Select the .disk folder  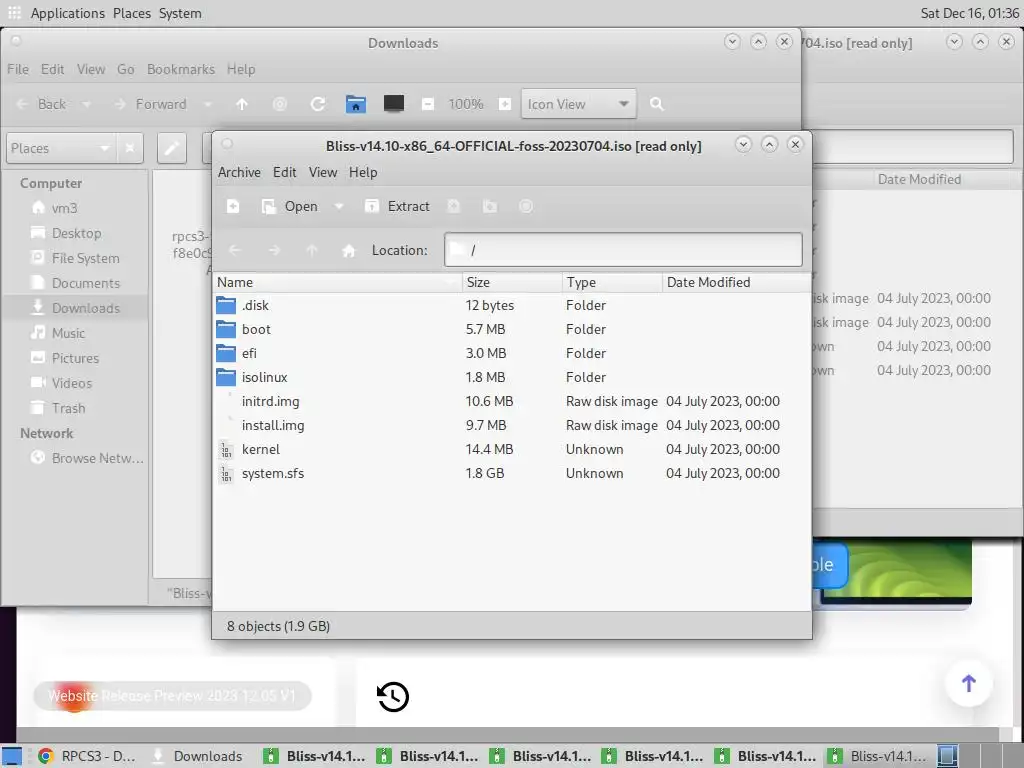[512, 305]
